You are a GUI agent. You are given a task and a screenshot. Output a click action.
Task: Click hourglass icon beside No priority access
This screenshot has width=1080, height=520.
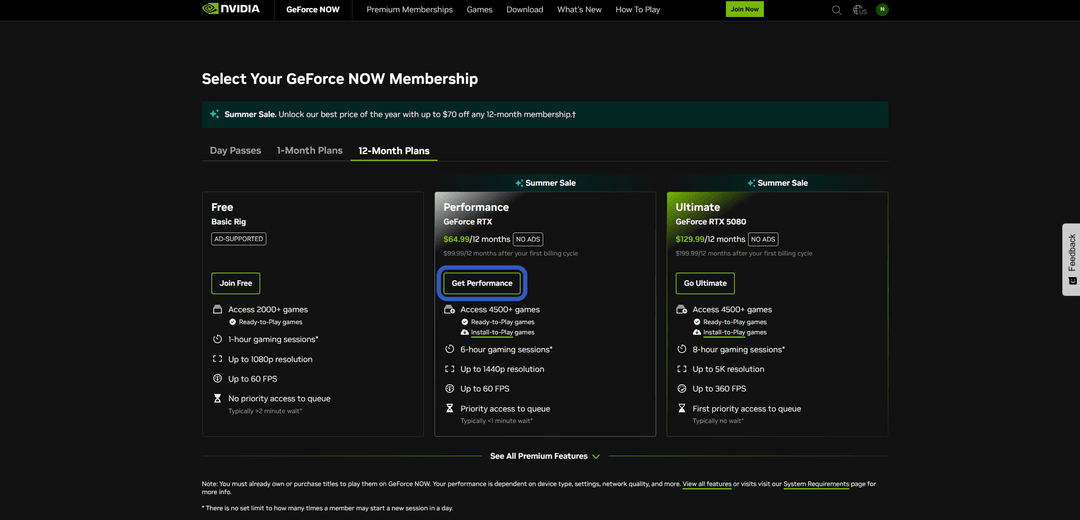(217, 398)
